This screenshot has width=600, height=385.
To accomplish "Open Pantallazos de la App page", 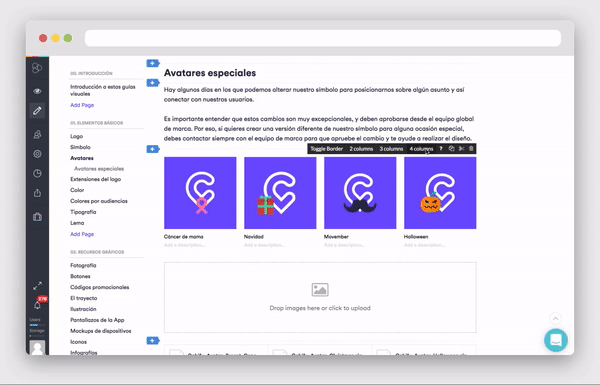I will (97, 320).
